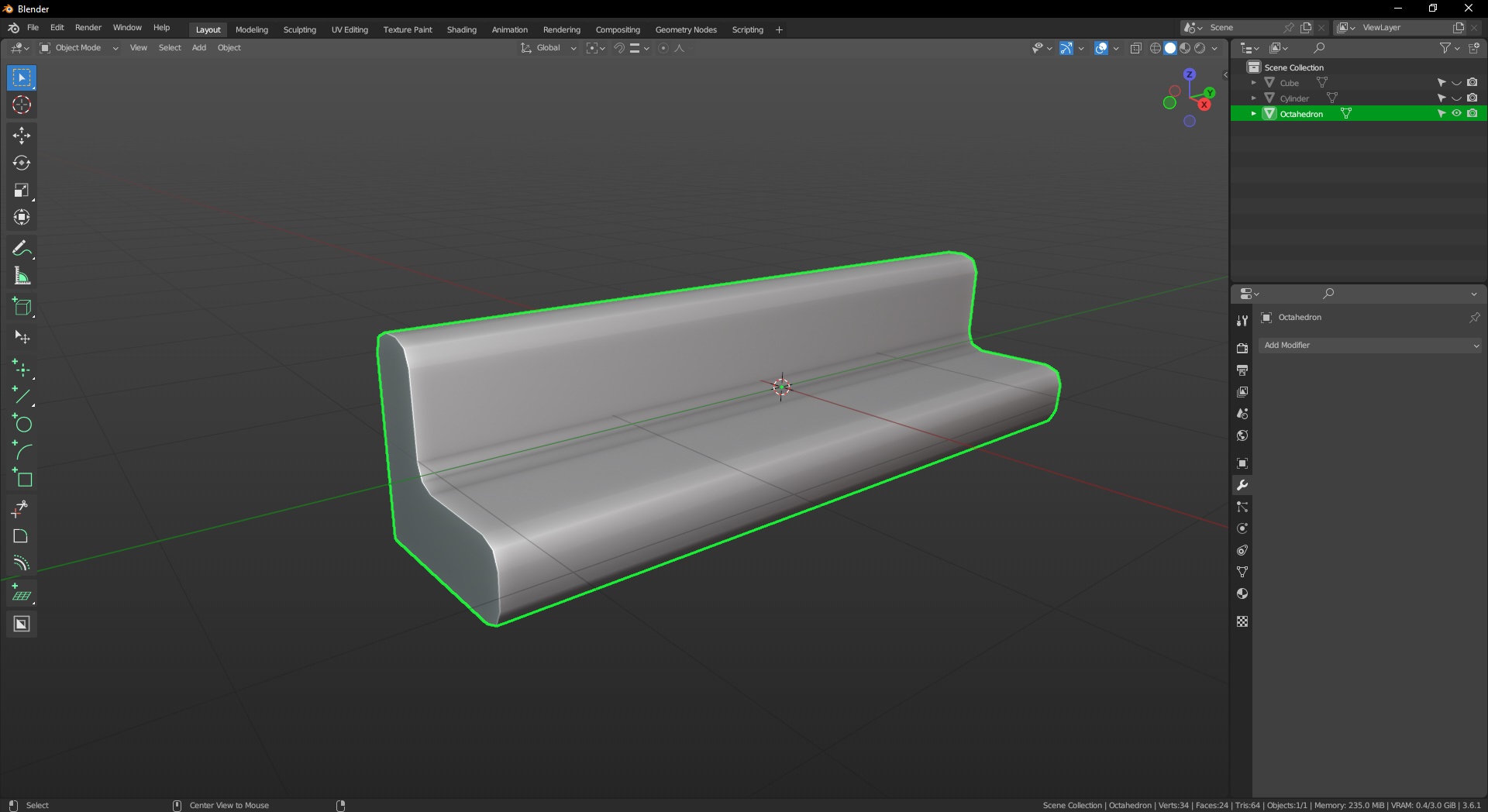Viewport: 1488px width, 812px height.
Task: Select the Add Cube tool
Action: (x=22, y=307)
